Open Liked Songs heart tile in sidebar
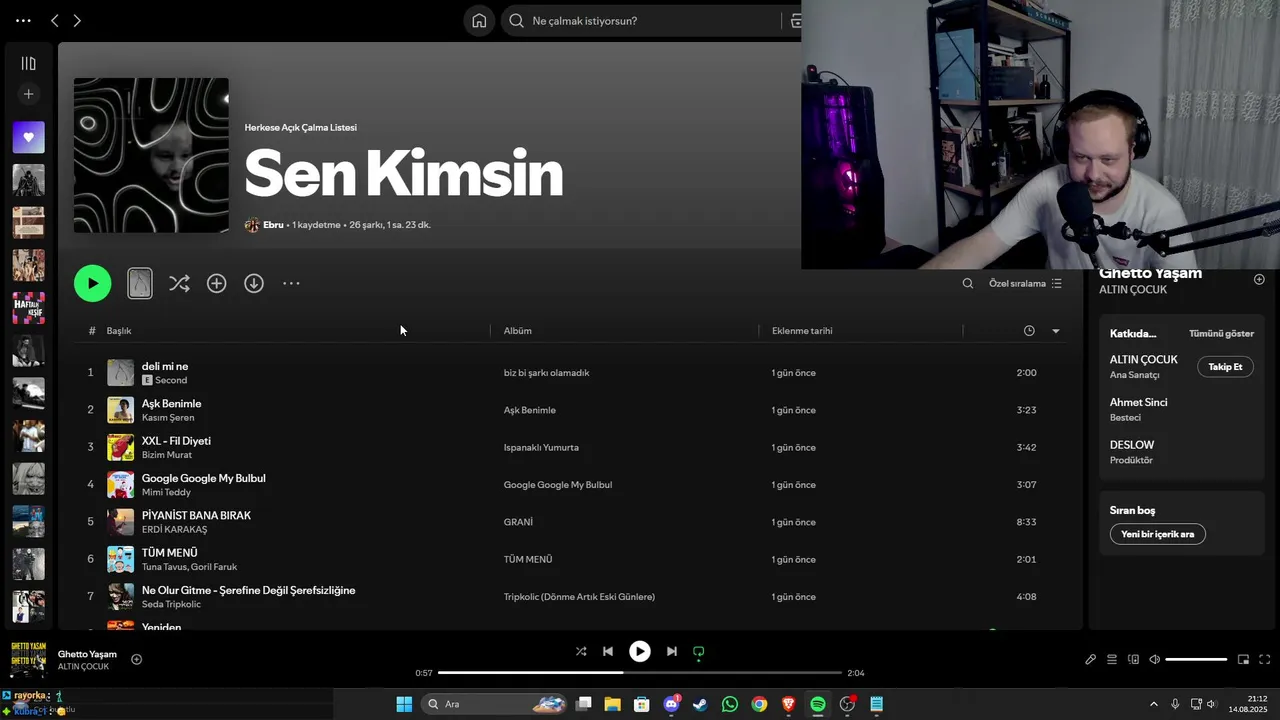The width and height of the screenshot is (1280, 720). click(28, 137)
